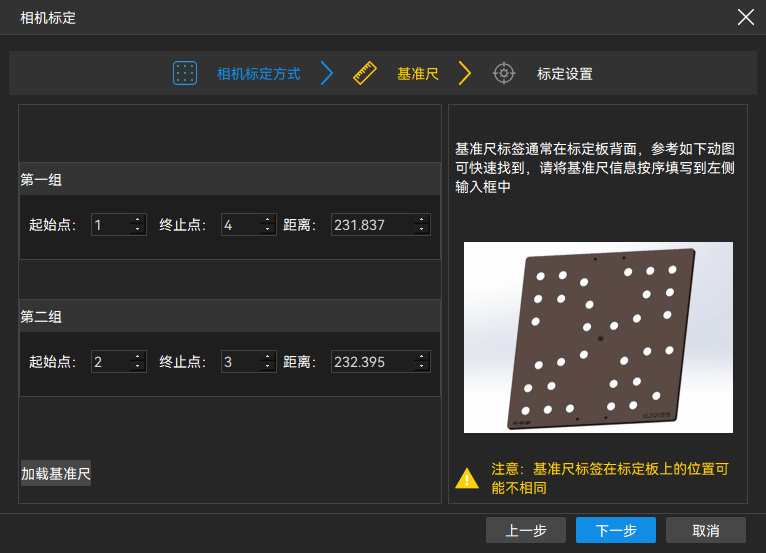
Task: Click second group 距离 field showing 232.395
Action: pyautogui.click(x=372, y=362)
